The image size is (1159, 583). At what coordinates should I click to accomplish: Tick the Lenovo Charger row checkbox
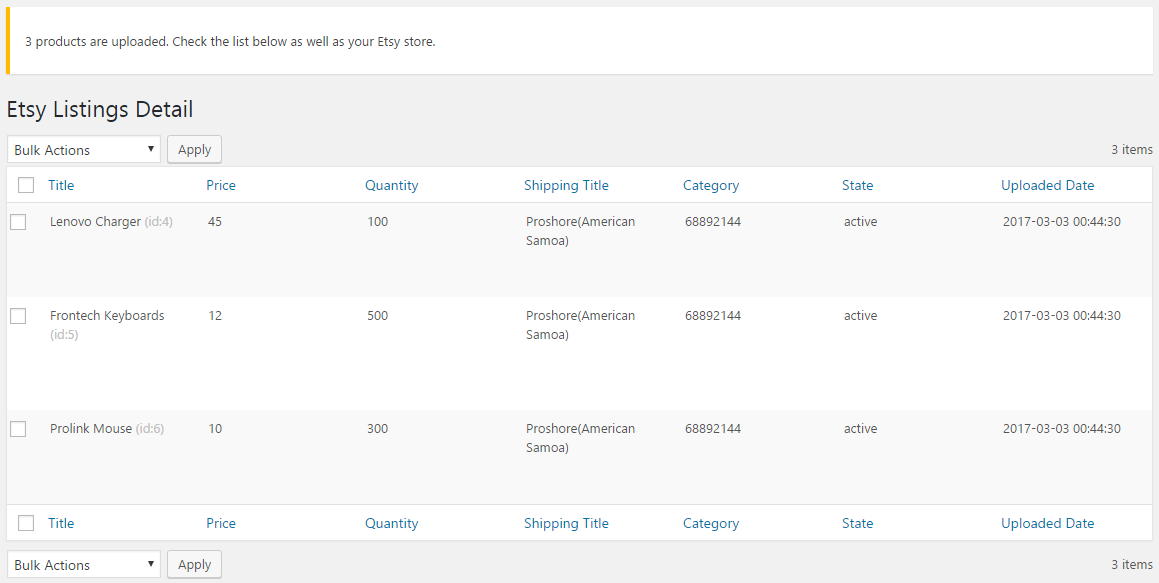click(18, 222)
